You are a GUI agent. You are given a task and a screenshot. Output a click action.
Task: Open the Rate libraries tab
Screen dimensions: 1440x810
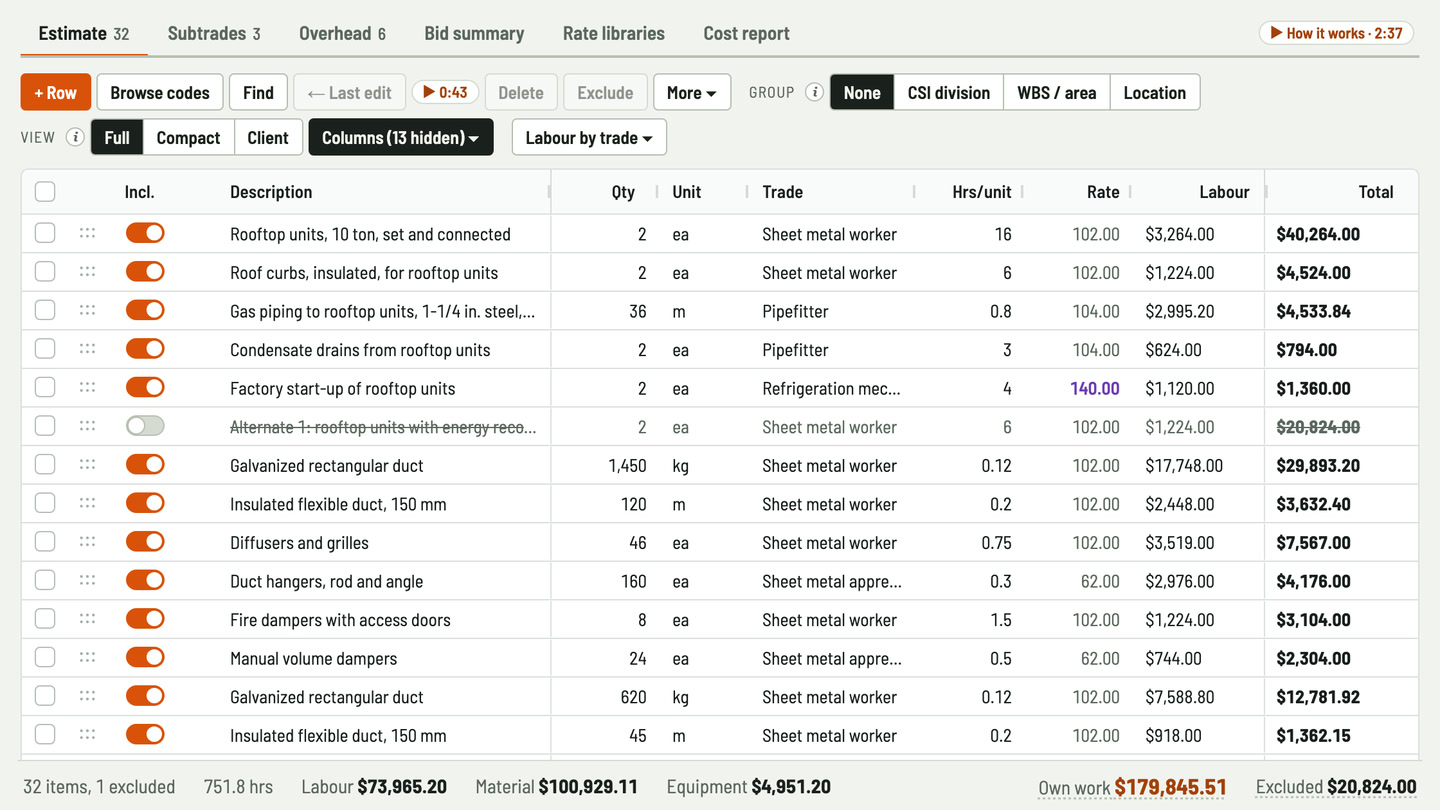[x=614, y=33]
